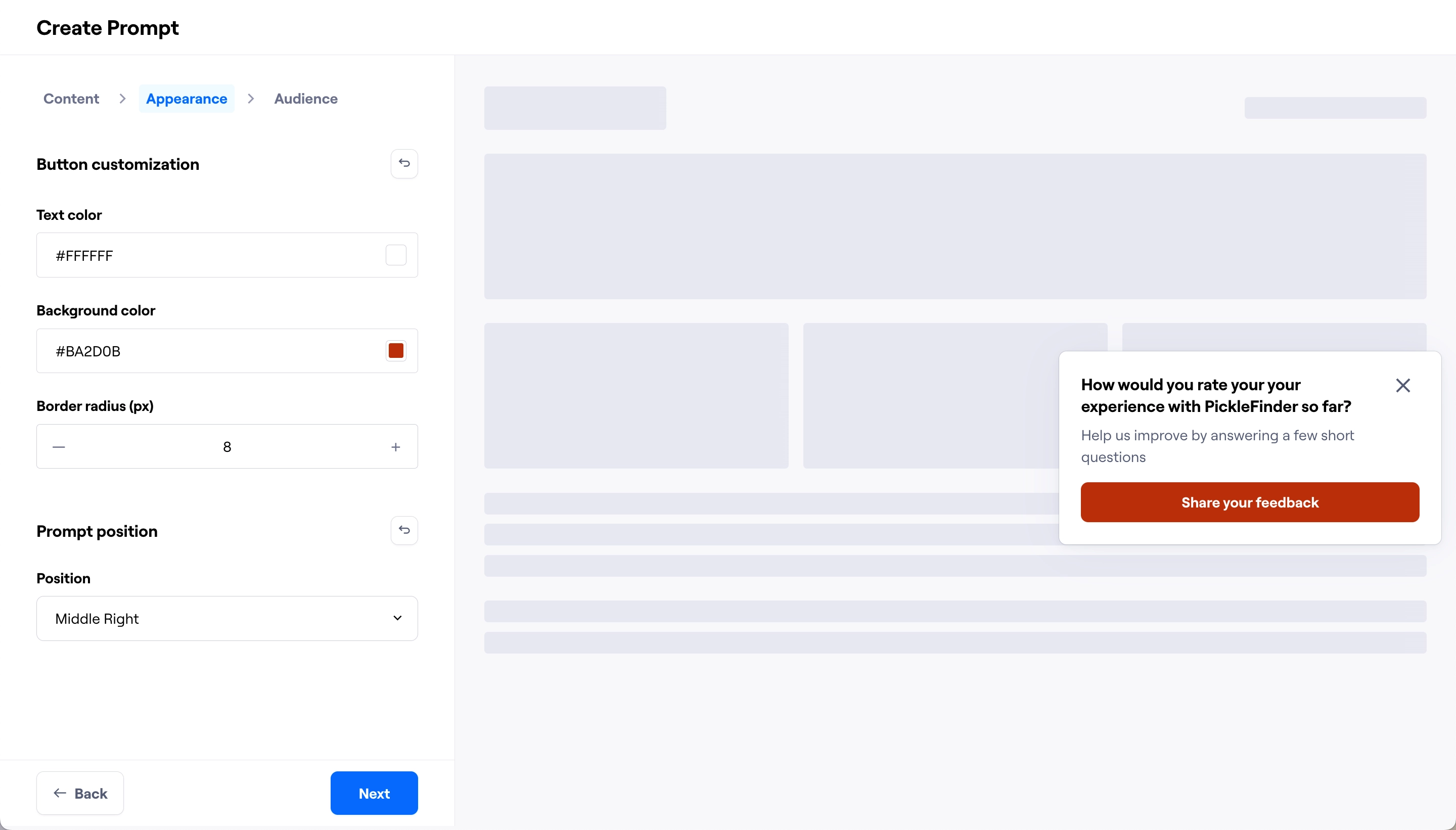Reset the Prompt position settings
Screen dimensions: 1456x830
404,530
